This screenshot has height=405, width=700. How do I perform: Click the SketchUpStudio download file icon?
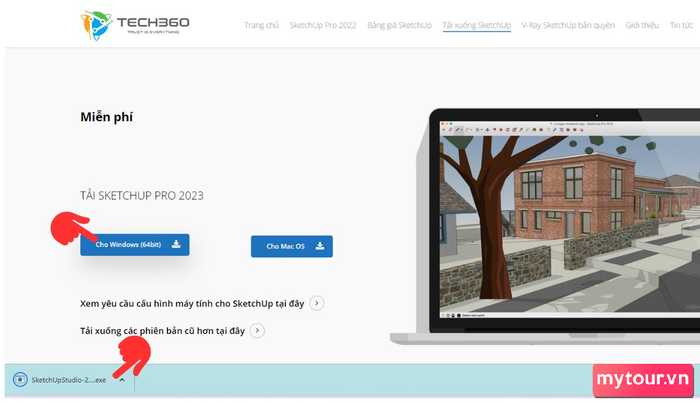point(20,380)
